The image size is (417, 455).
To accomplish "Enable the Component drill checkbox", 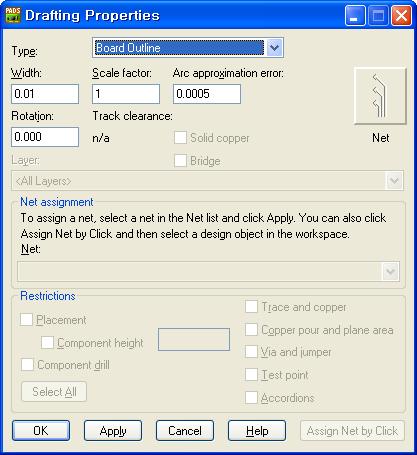I will pyautogui.click(x=27, y=365).
